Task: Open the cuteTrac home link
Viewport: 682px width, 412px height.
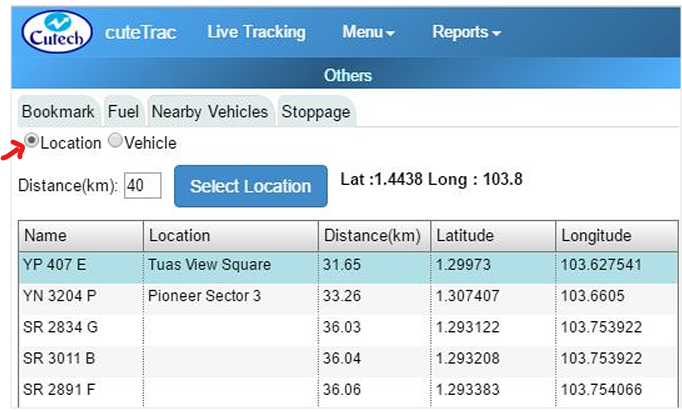Action: point(140,32)
